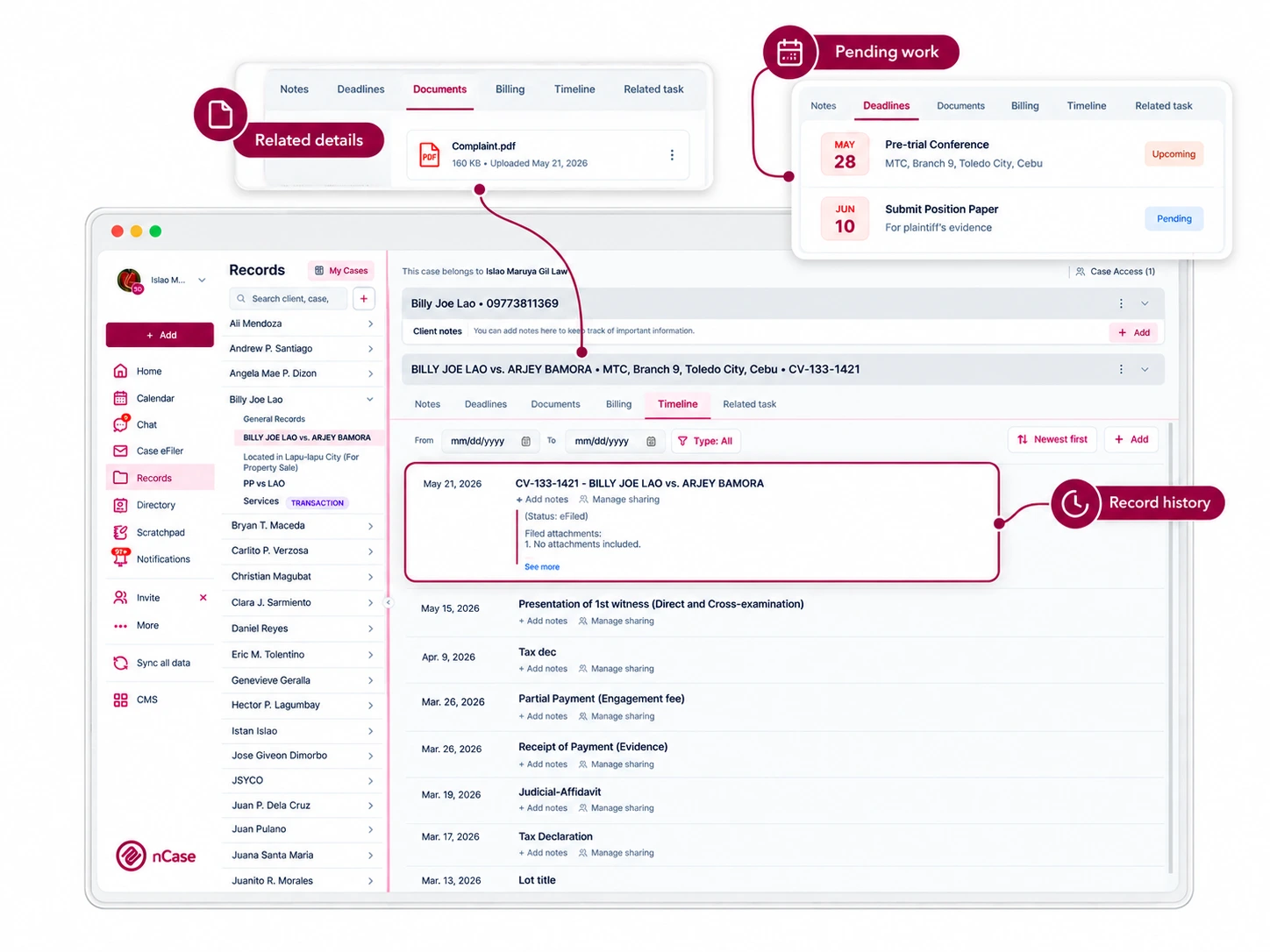Switch to the Notes tab in the case view
Screen dimensions: 1270x952
click(x=428, y=405)
